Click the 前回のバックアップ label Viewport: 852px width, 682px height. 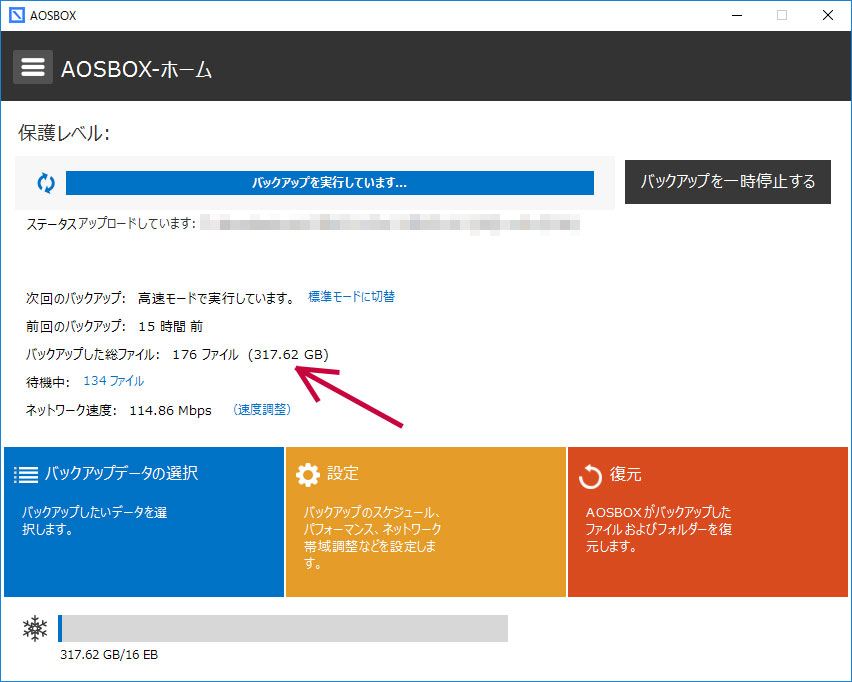click(76, 327)
